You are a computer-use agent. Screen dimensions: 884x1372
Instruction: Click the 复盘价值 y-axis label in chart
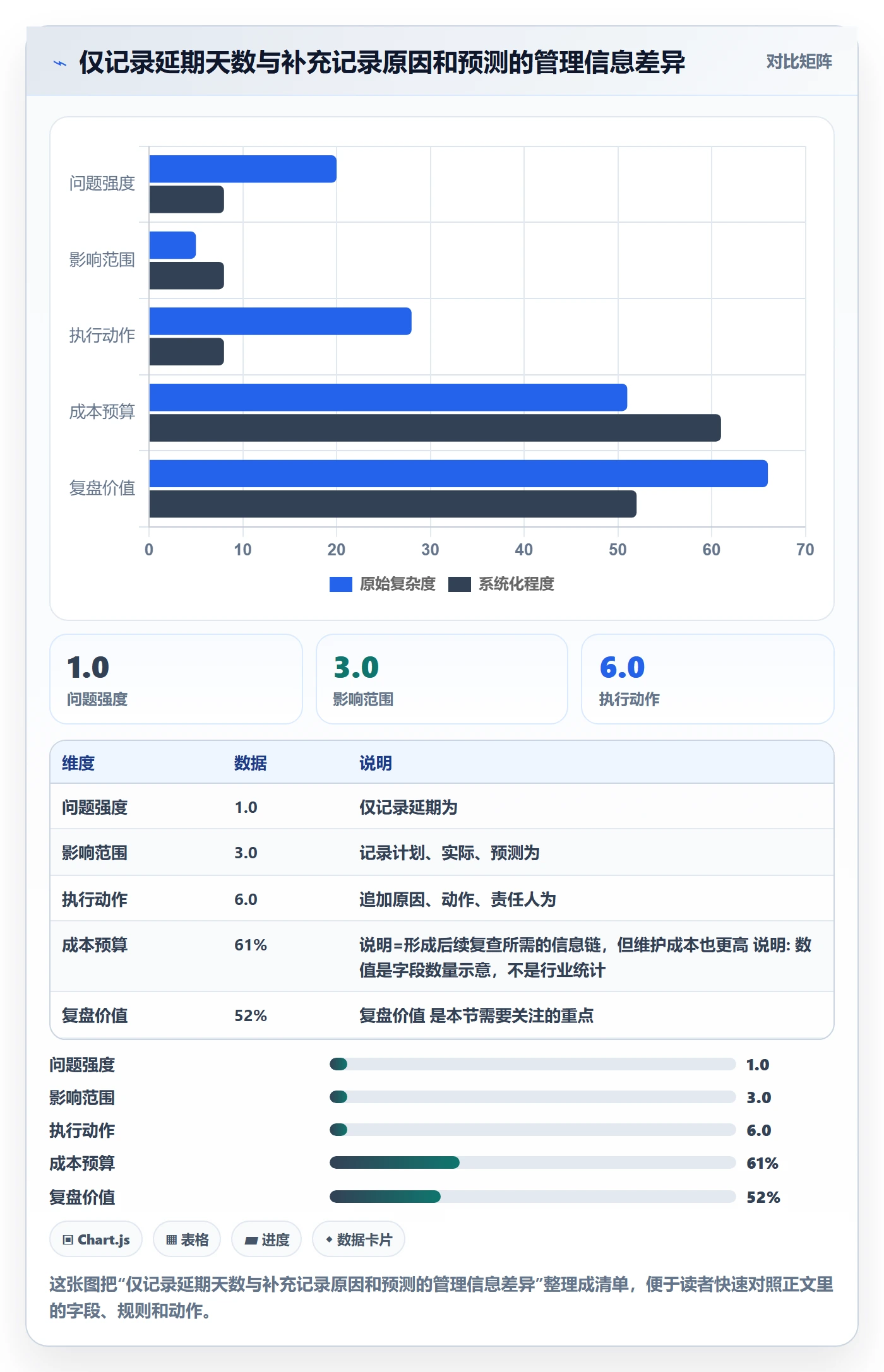tap(102, 488)
